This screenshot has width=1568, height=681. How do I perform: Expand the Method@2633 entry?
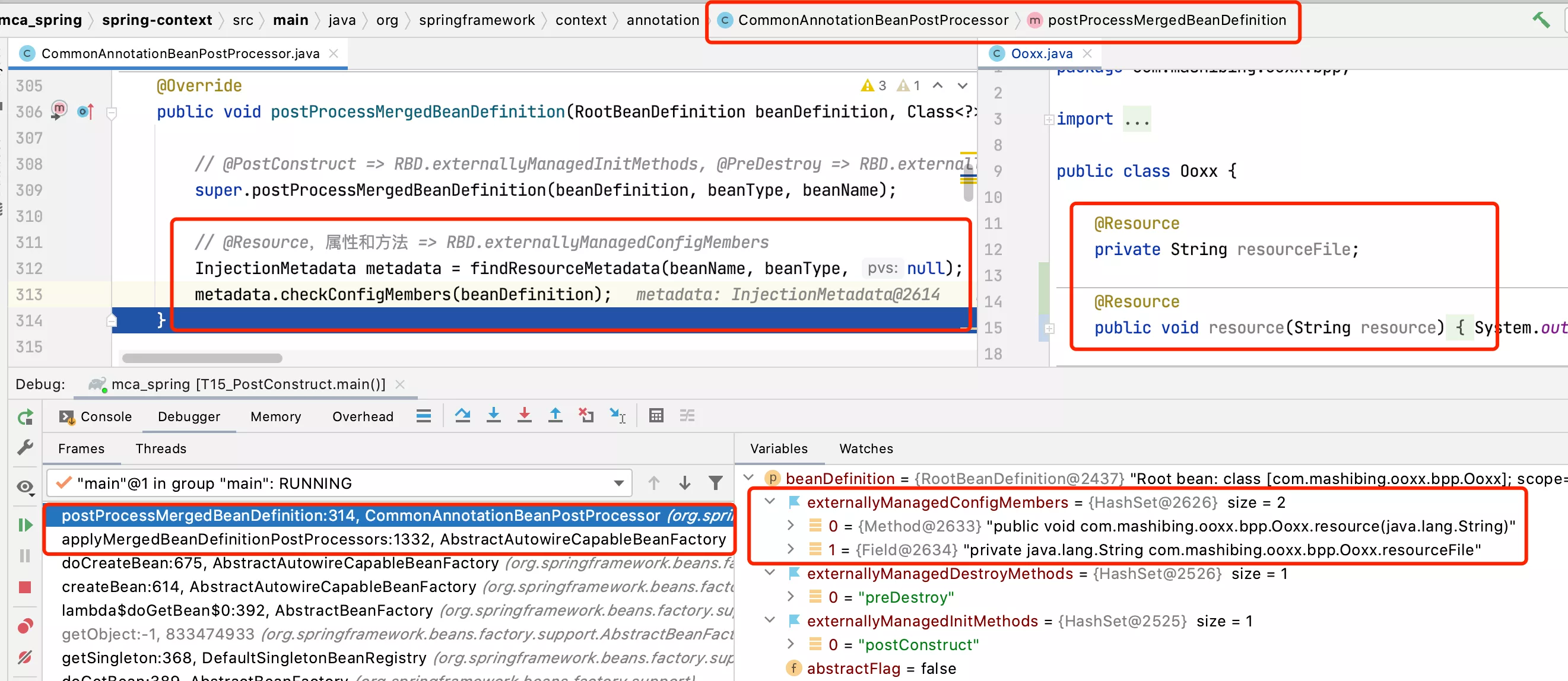pos(791,525)
